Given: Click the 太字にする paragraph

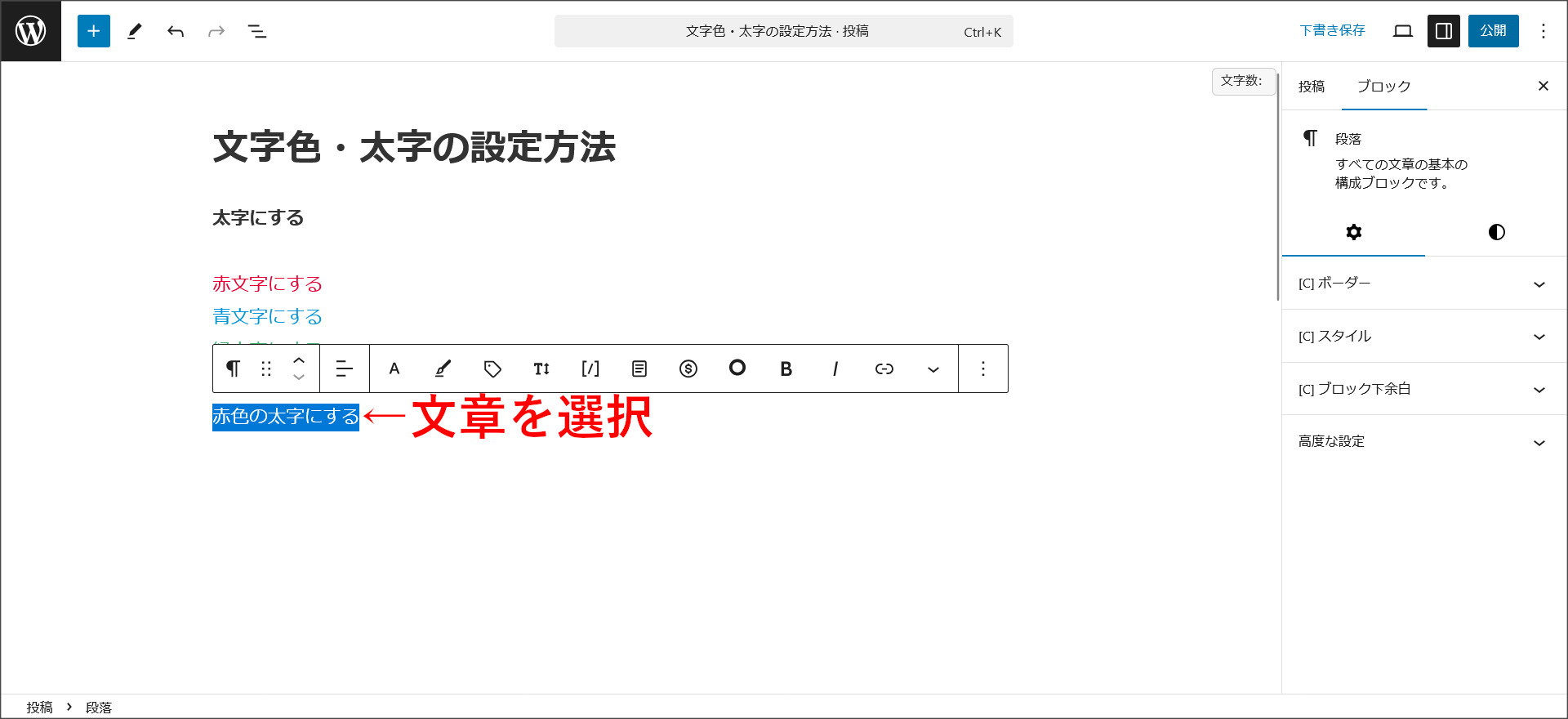Looking at the screenshot, I should coord(258,218).
